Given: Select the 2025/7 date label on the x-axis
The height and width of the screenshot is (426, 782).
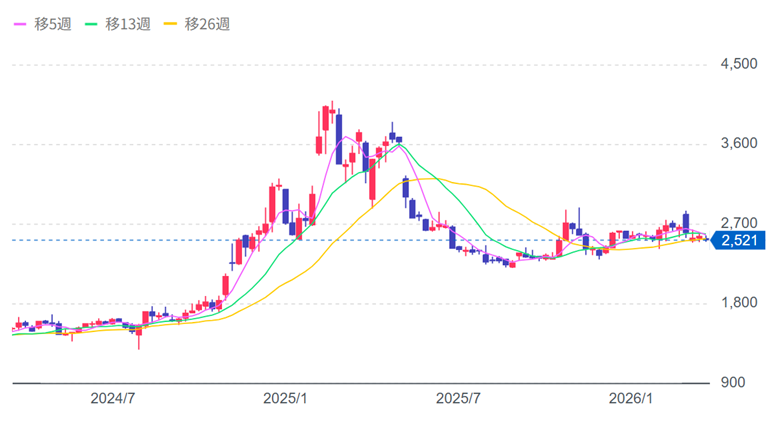Looking at the screenshot, I should 460,398.
